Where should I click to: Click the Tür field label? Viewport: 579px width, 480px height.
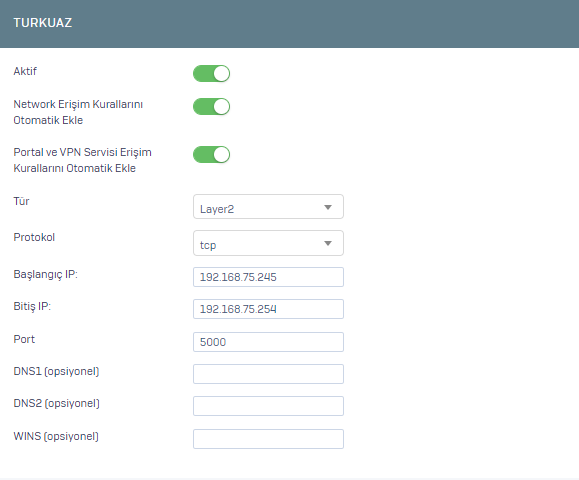click(21, 201)
